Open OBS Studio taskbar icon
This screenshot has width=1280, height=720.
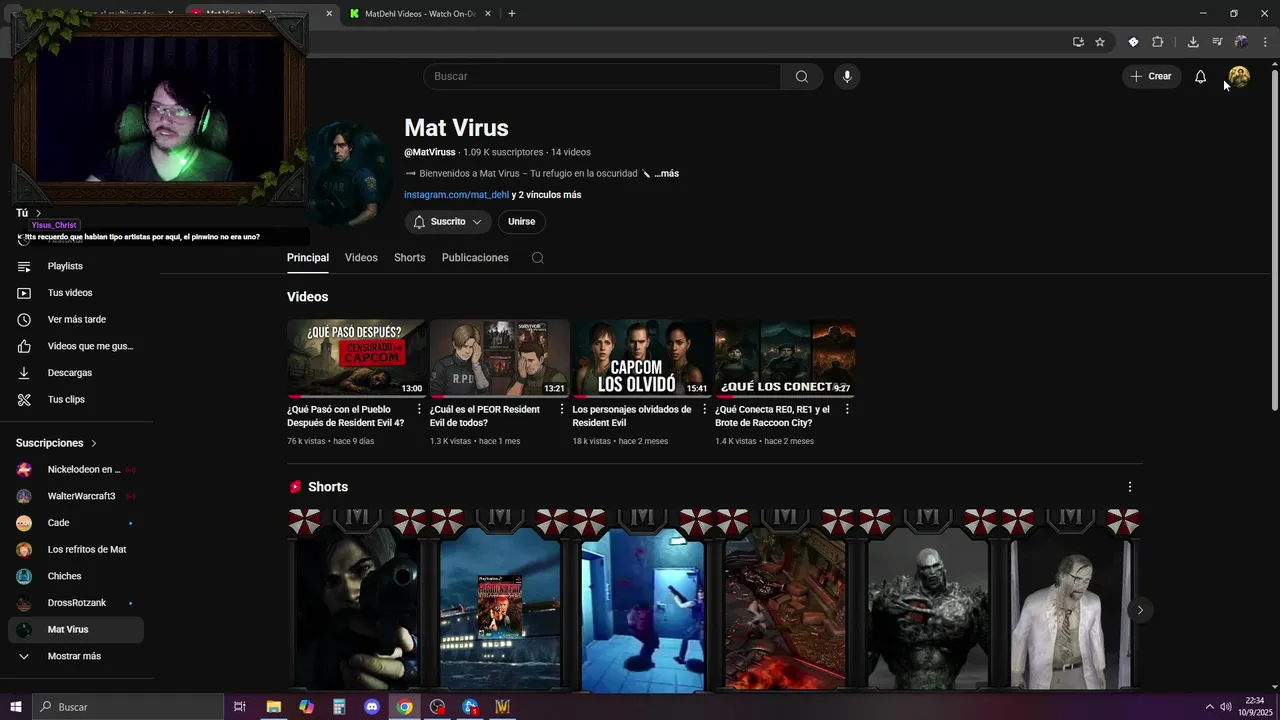(x=437, y=707)
